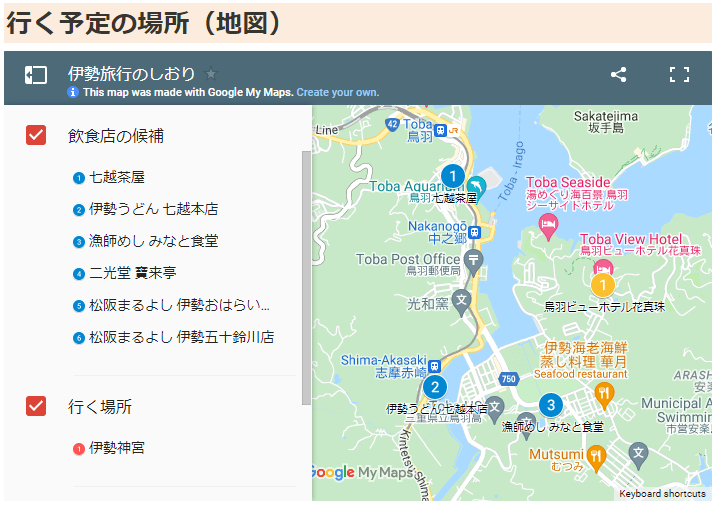Click the Toba Seaside hotel label
717x507 pixels.
[x=576, y=193]
